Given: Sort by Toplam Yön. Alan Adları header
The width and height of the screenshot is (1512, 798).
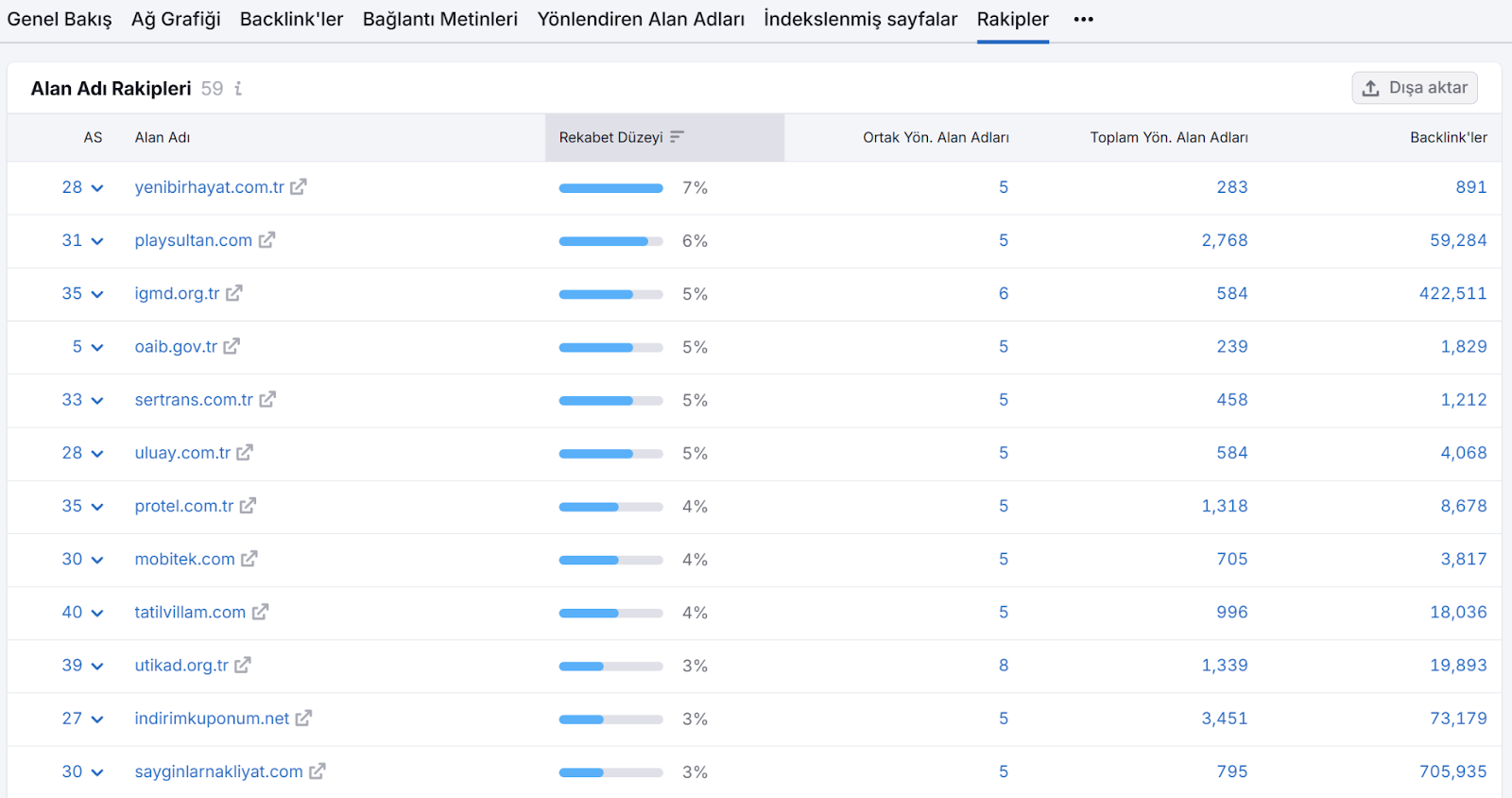Looking at the screenshot, I should click(1169, 137).
